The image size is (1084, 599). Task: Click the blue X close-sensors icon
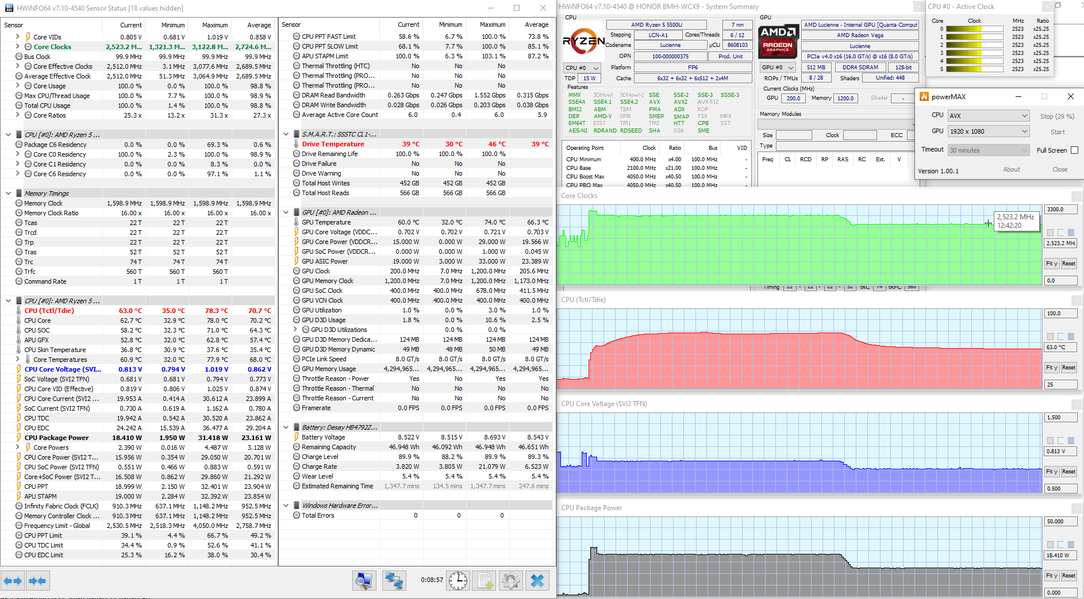[x=536, y=580]
